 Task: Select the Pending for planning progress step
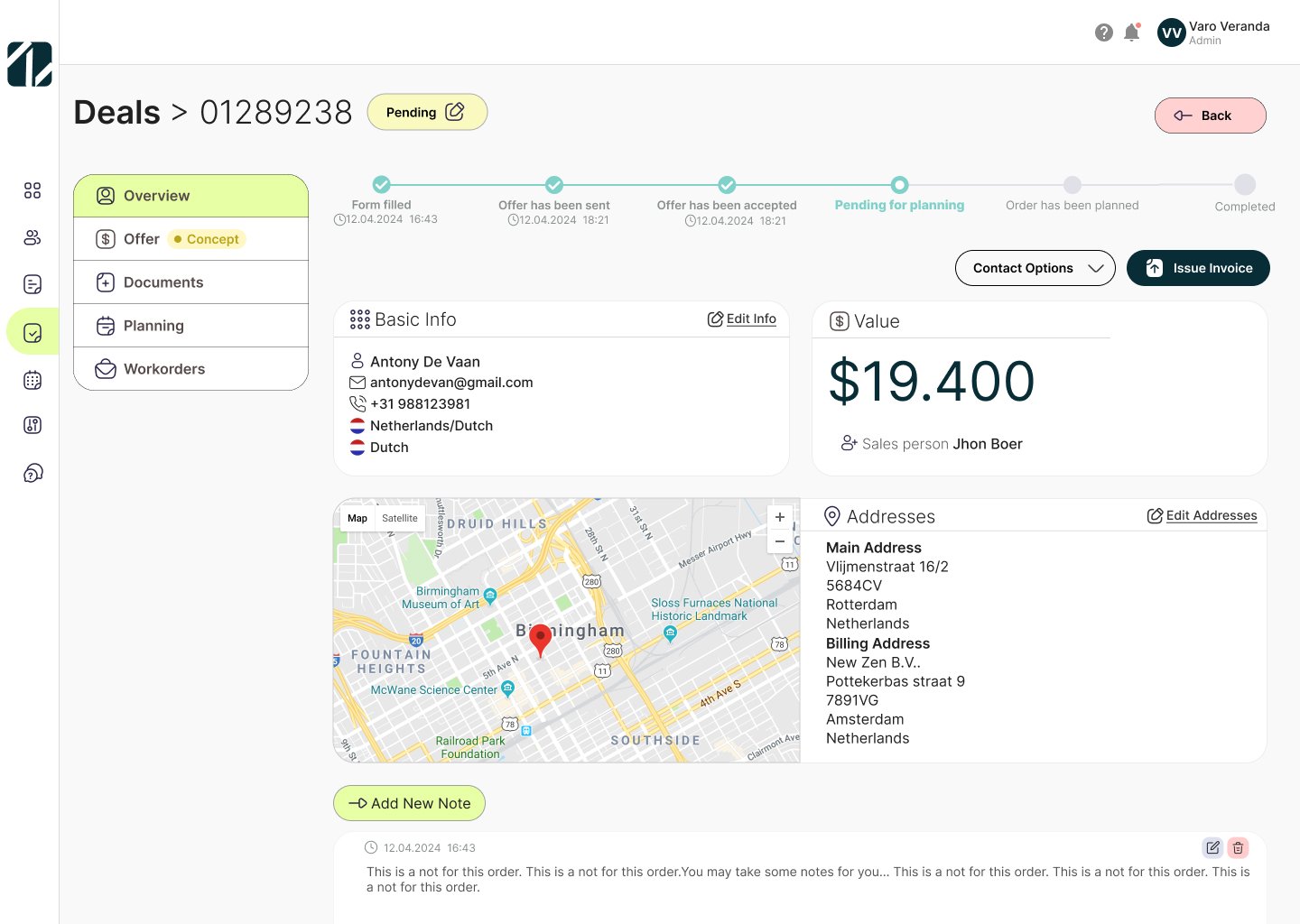[899, 185]
